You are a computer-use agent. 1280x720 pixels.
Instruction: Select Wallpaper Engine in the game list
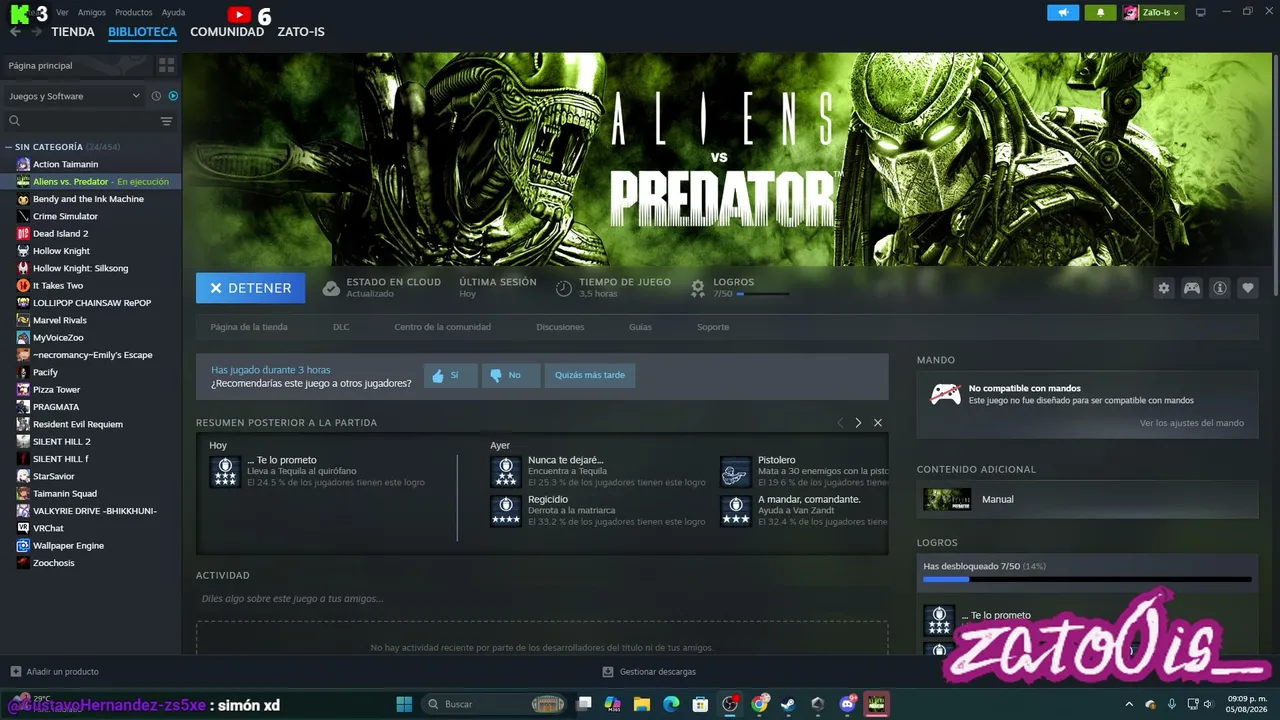(x=68, y=545)
